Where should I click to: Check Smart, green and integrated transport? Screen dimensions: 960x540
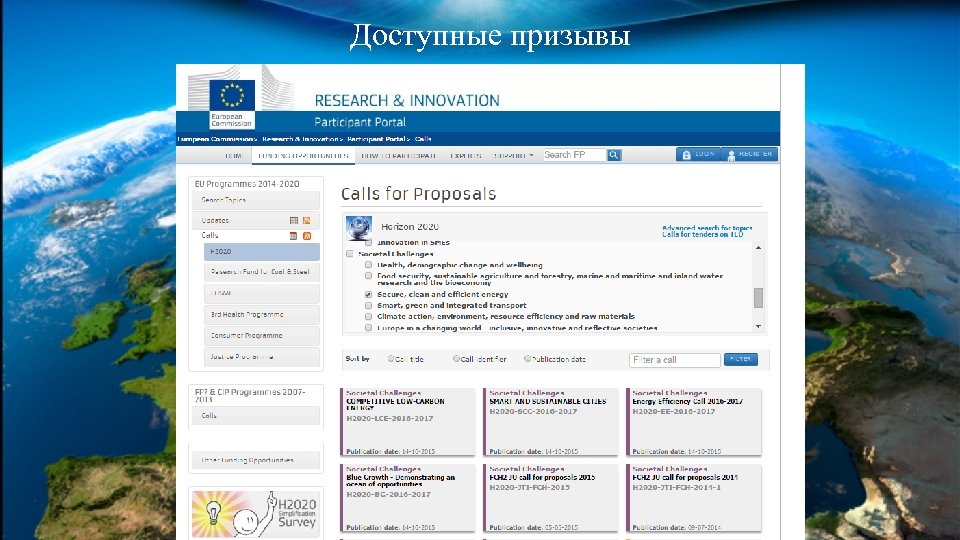(369, 306)
